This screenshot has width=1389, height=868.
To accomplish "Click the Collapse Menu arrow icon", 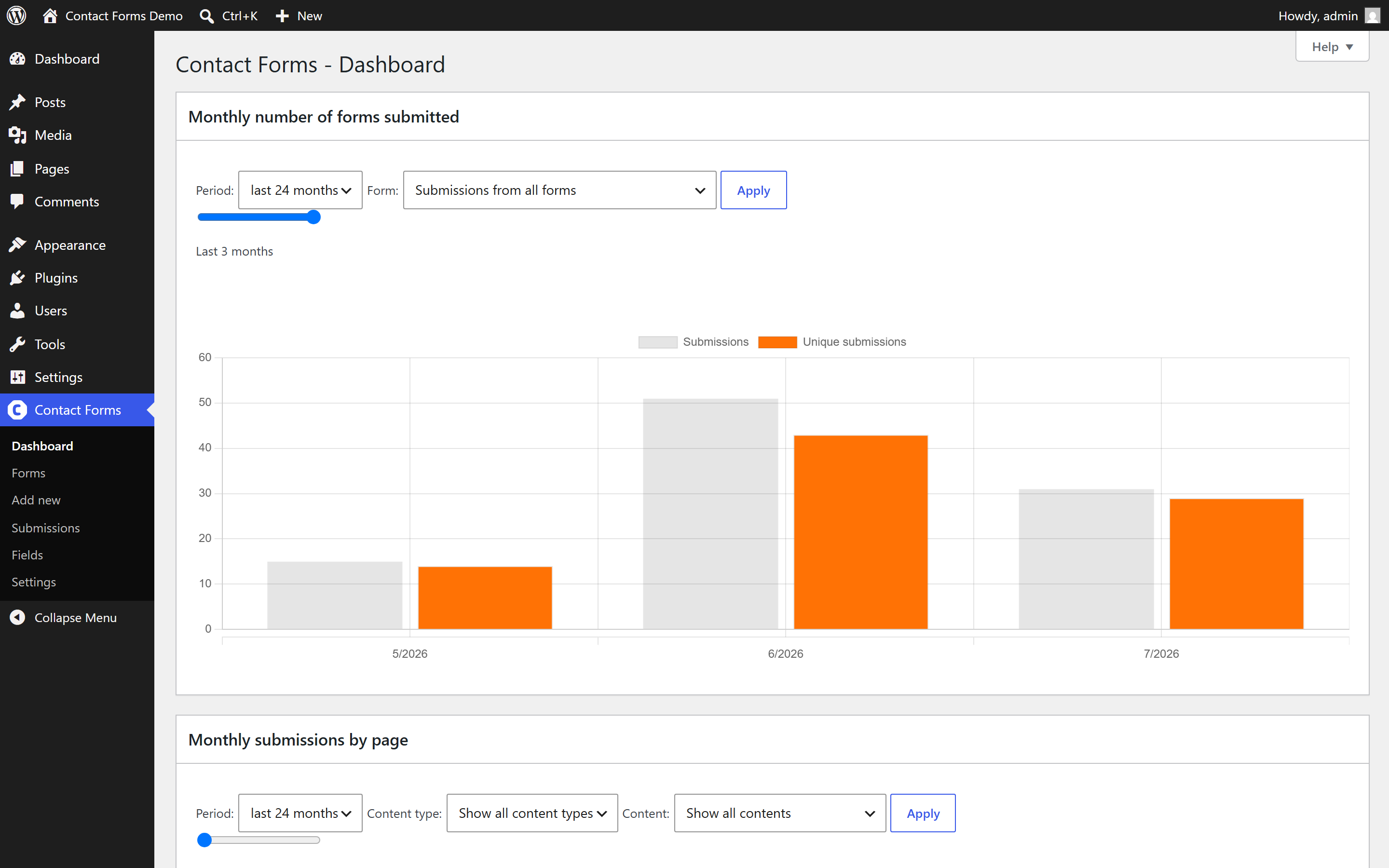I will tap(17, 618).
